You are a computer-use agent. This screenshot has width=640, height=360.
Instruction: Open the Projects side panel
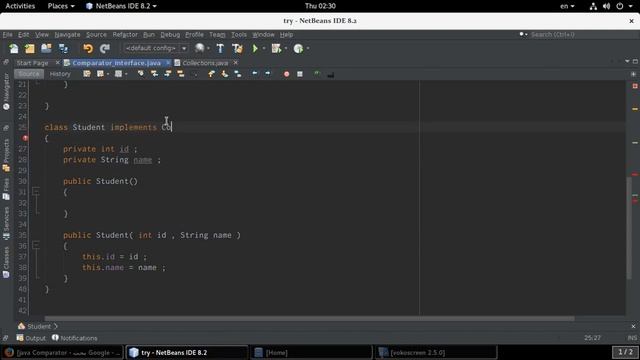(6, 155)
